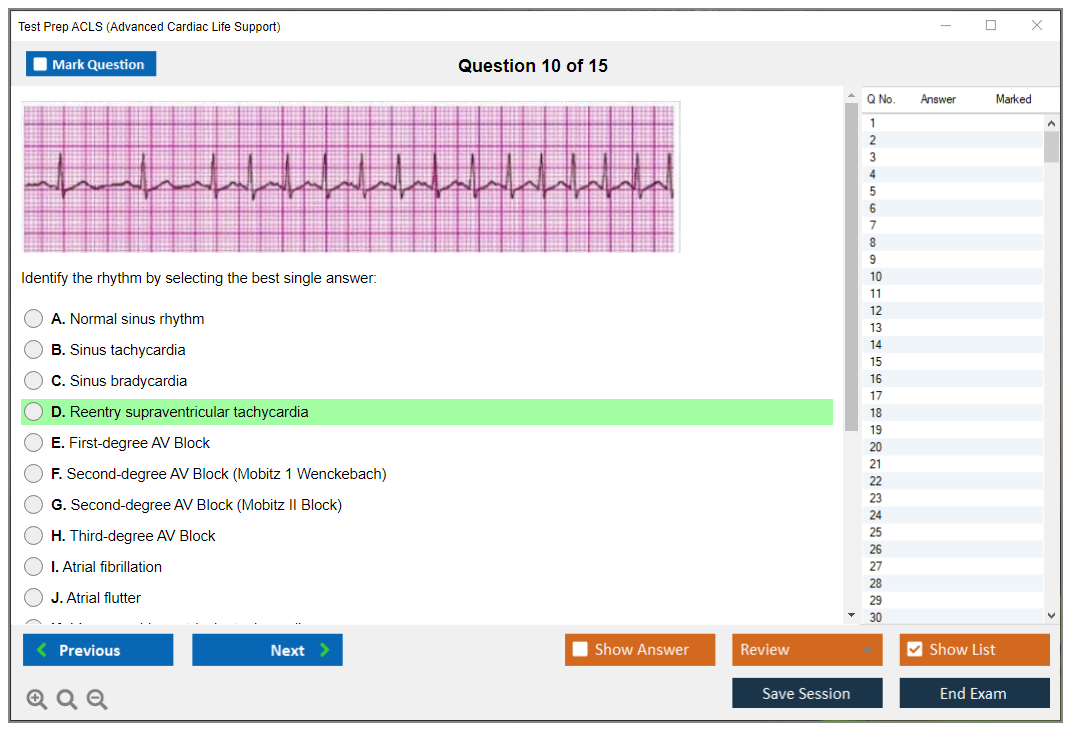1075x735 pixels.
Task: Return to the Previous question
Action: pyautogui.click(x=98, y=650)
